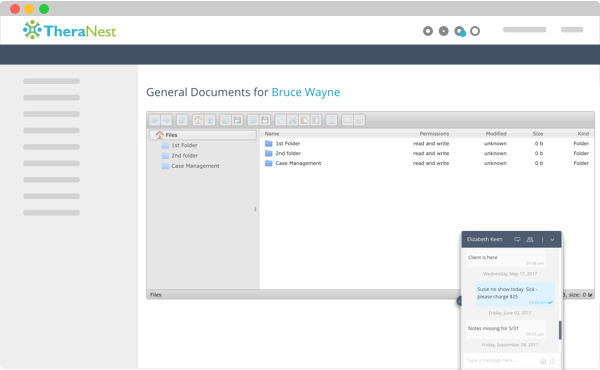The height and width of the screenshot is (370, 600).
Task: Click the floppy disk icon with green arrow
Action: (x=237, y=121)
